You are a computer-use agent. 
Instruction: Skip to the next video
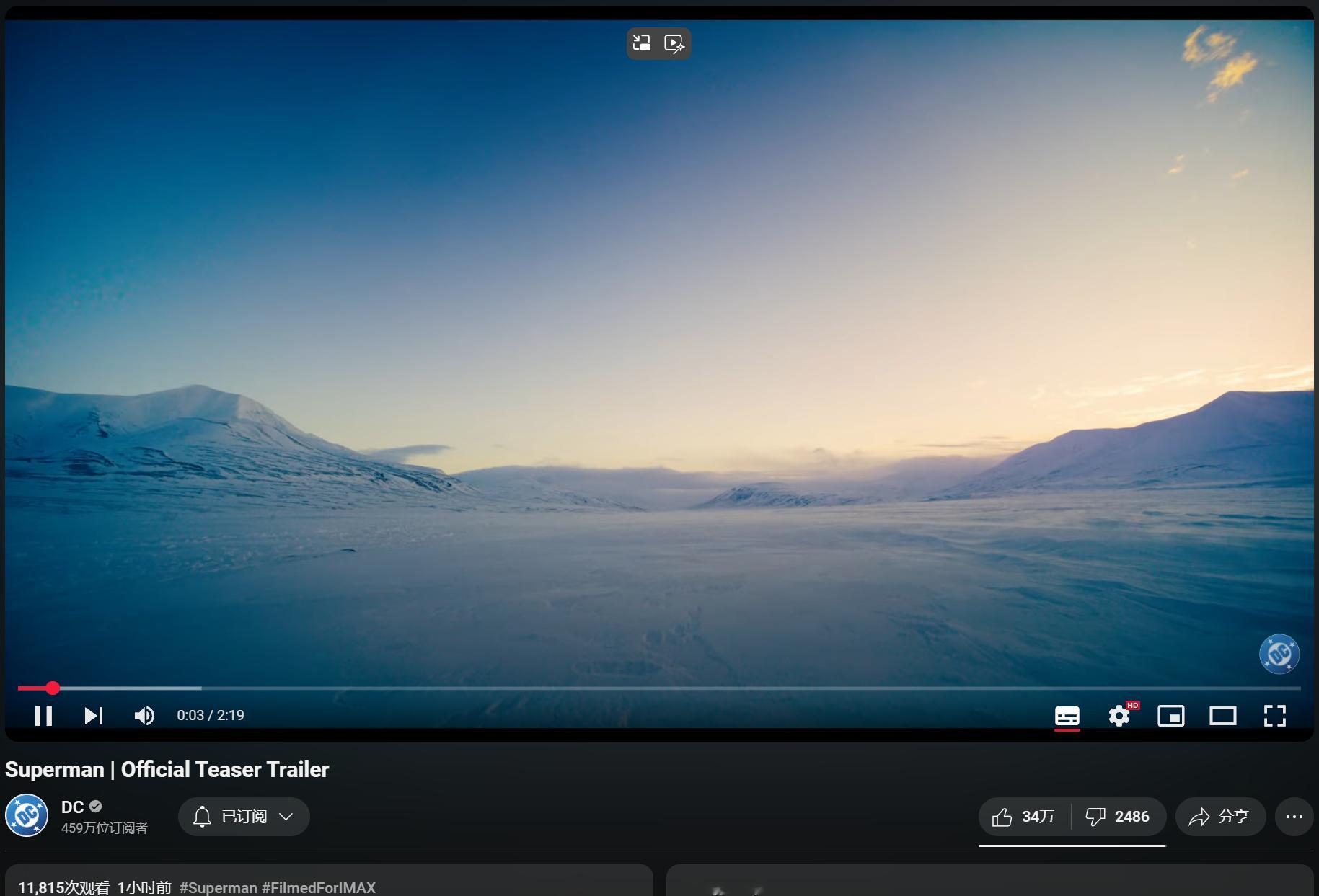(94, 715)
